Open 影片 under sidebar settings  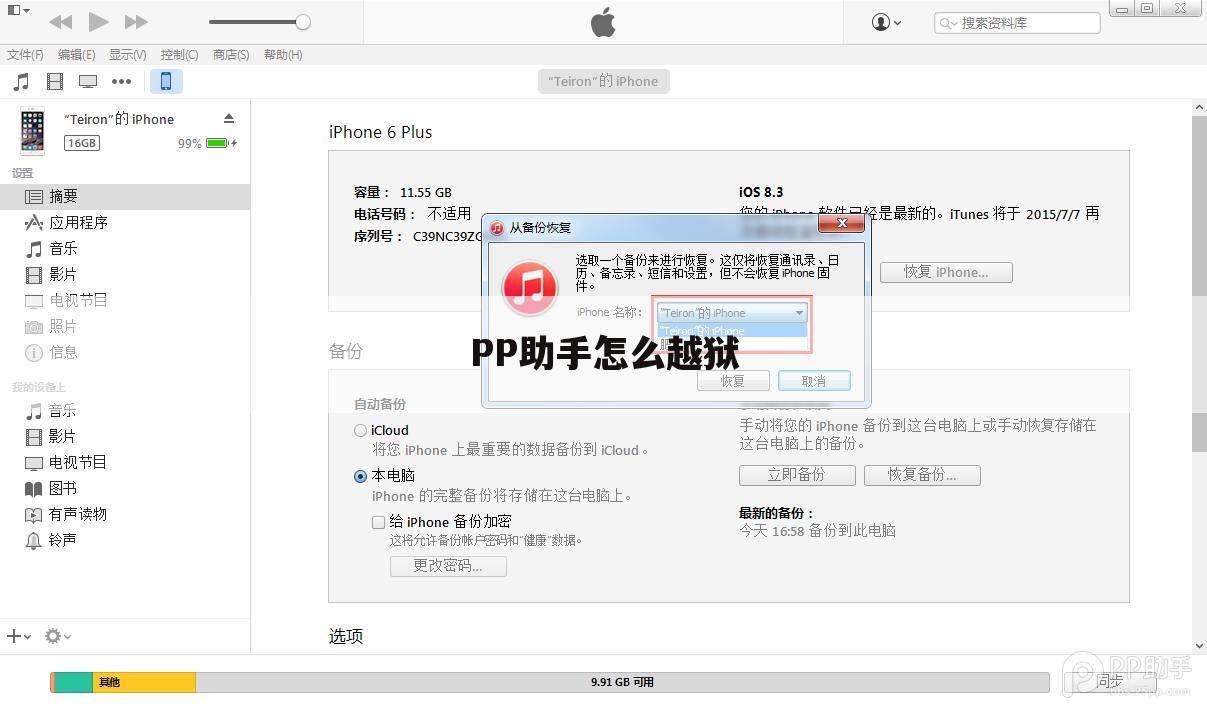click(x=125, y=274)
